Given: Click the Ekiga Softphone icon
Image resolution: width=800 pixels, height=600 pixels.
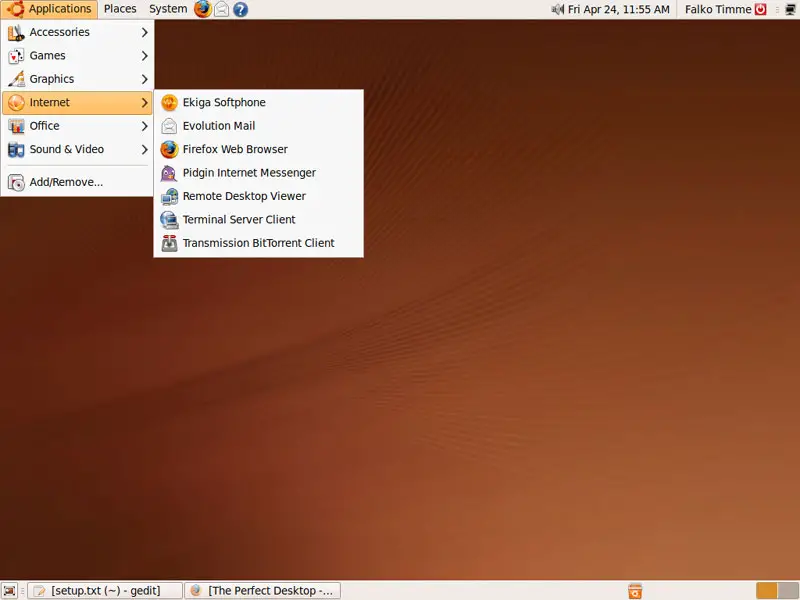Looking at the screenshot, I should pos(169,103).
